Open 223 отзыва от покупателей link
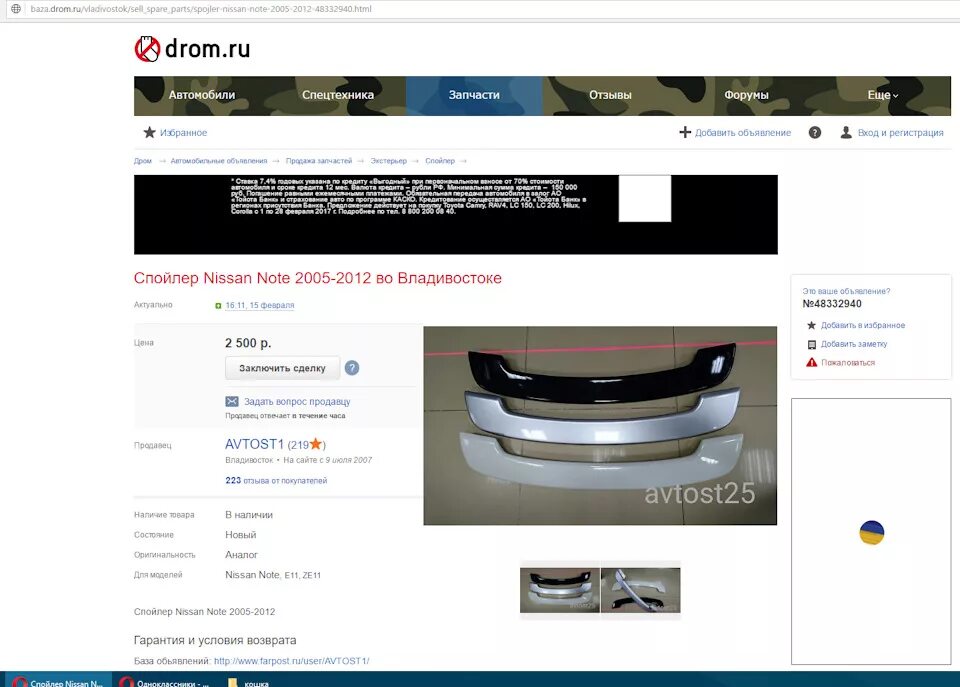 tap(276, 481)
